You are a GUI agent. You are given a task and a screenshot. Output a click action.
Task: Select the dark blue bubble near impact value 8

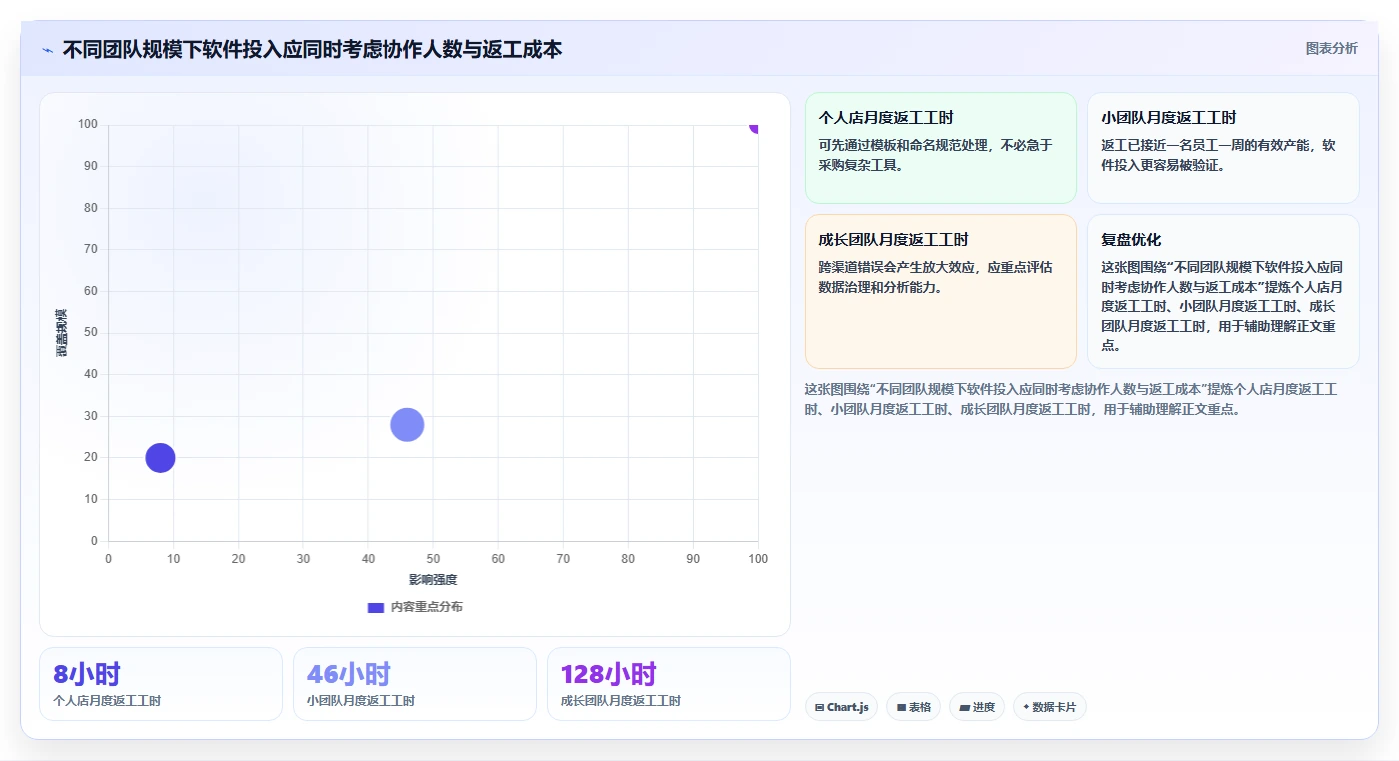tap(160, 458)
